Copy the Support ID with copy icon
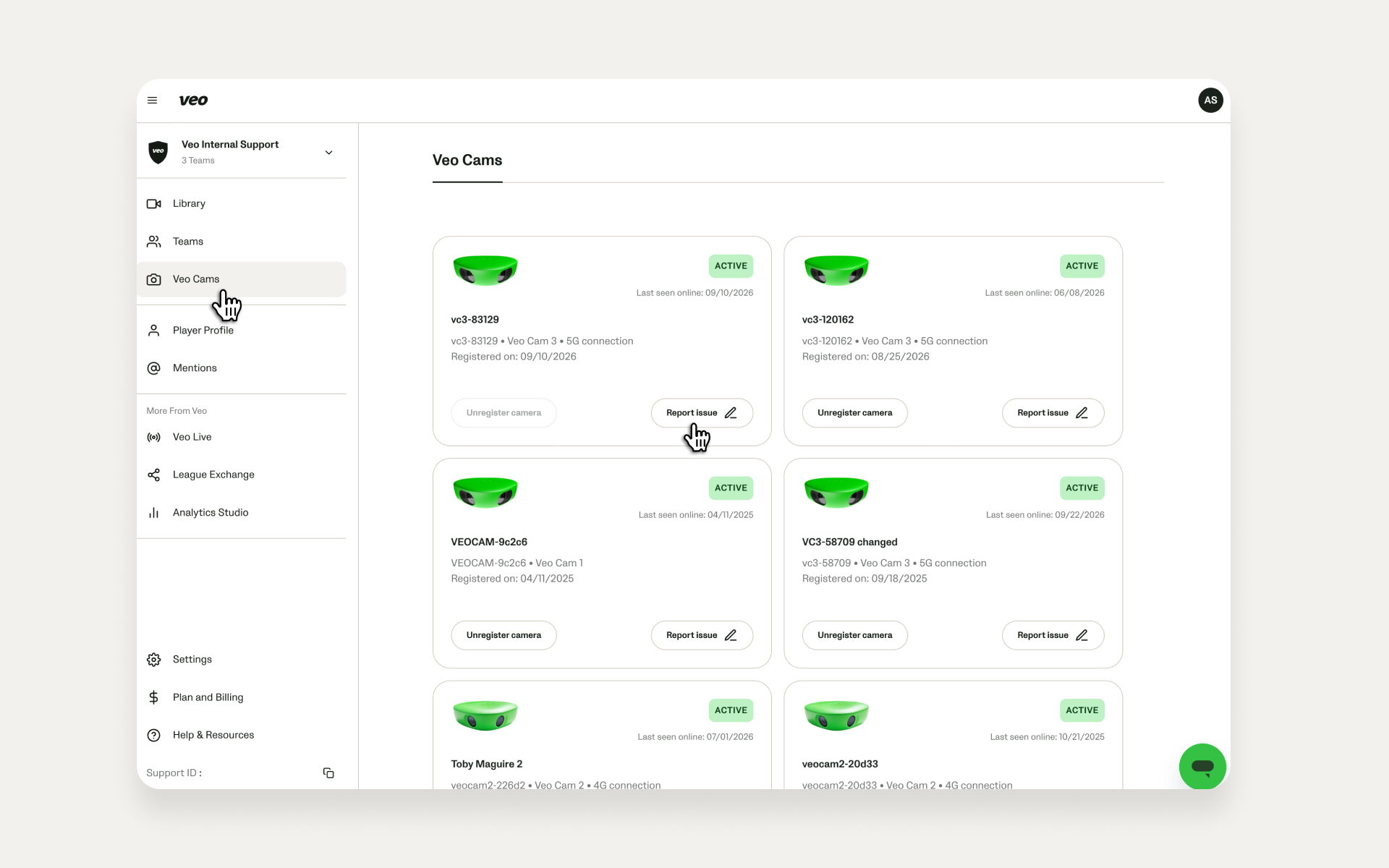This screenshot has width=1389, height=868. point(328,773)
